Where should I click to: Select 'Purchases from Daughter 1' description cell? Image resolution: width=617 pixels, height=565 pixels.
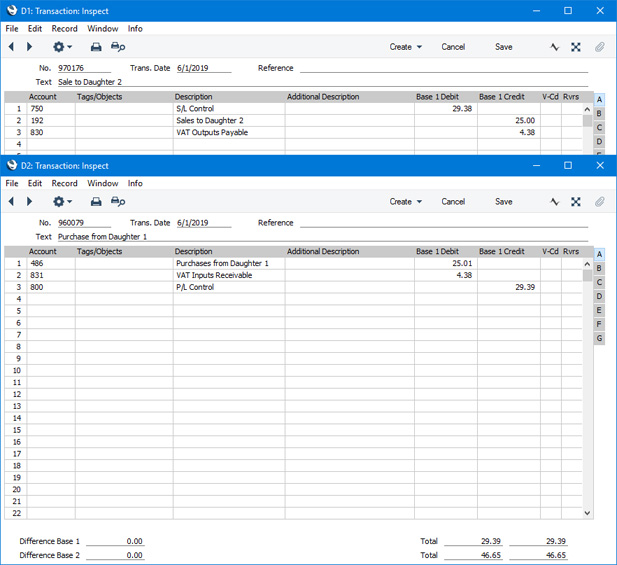point(229,263)
